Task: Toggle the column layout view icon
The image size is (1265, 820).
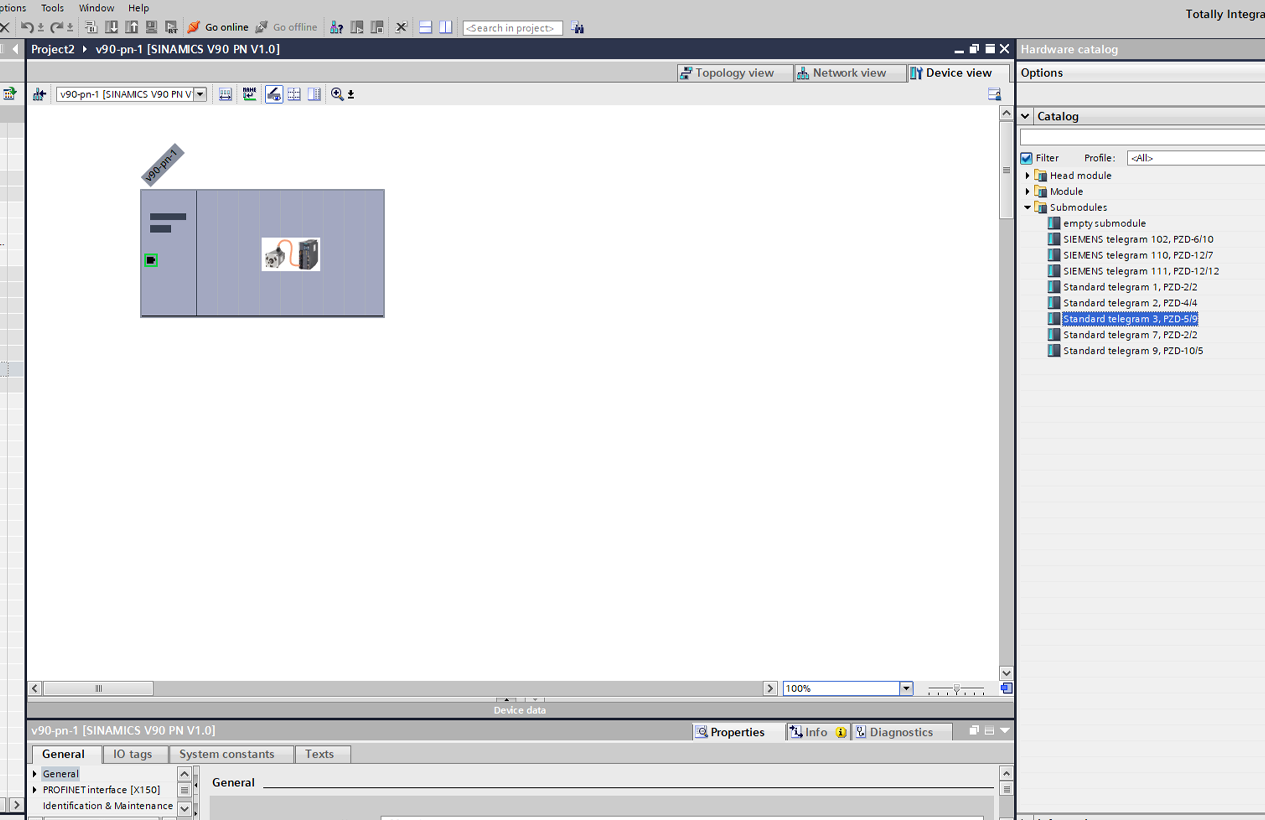Action: coord(314,94)
